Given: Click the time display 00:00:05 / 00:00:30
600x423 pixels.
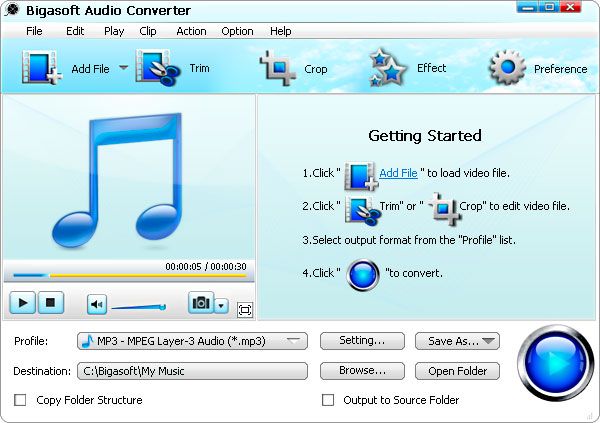Looking at the screenshot, I should pyautogui.click(x=205, y=266).
